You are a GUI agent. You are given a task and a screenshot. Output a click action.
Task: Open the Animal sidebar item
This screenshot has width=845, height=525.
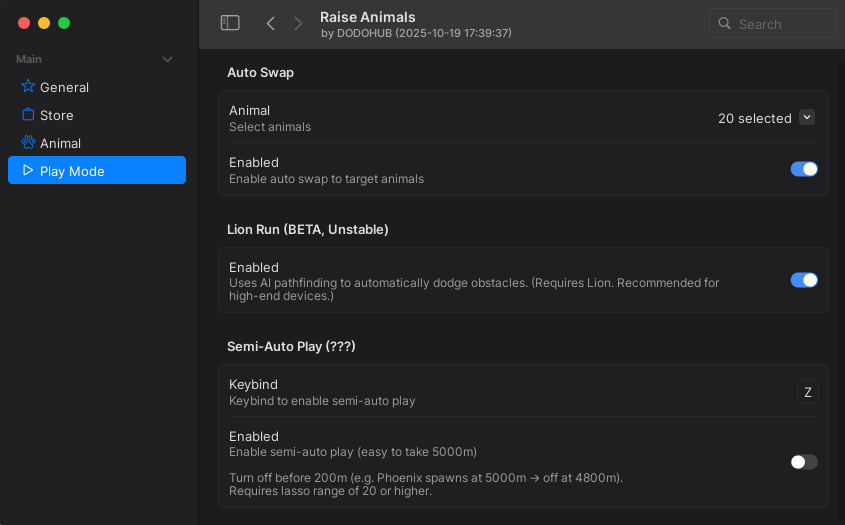[97, 143]
